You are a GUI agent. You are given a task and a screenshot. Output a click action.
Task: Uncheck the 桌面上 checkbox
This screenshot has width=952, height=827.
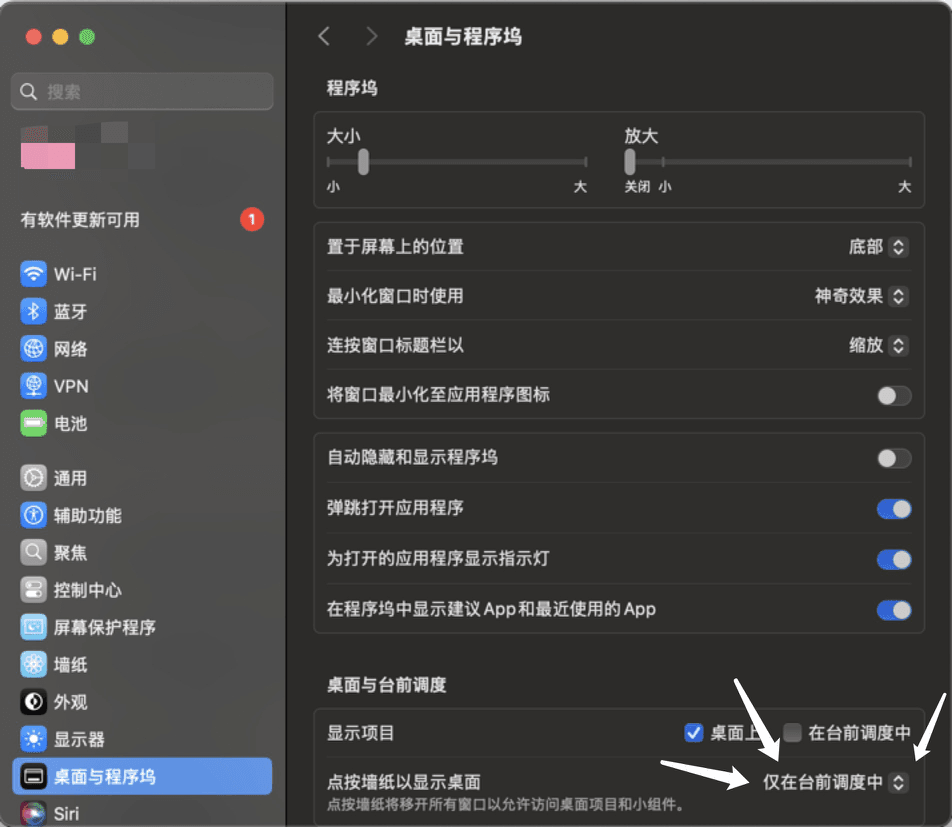point(694,733)
